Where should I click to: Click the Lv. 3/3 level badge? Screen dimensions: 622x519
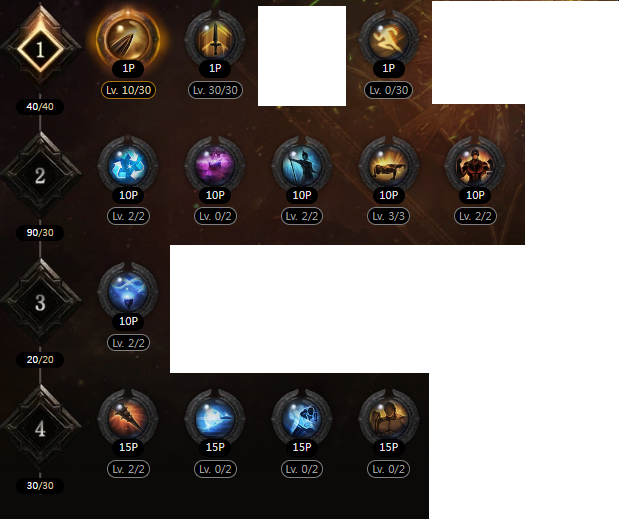coord(388,216)
